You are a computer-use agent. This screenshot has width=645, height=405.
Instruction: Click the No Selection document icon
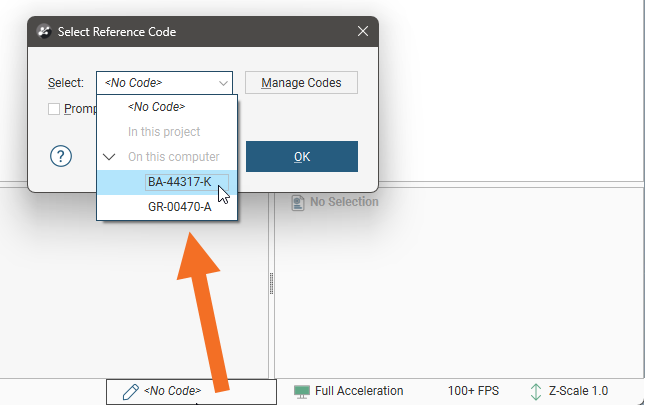297,202
